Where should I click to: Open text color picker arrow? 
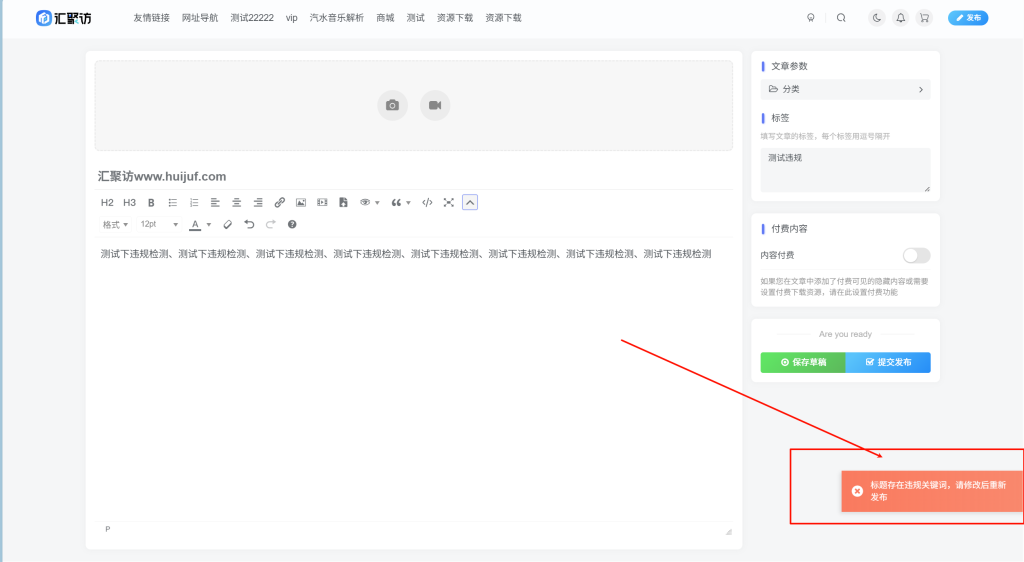209,225
